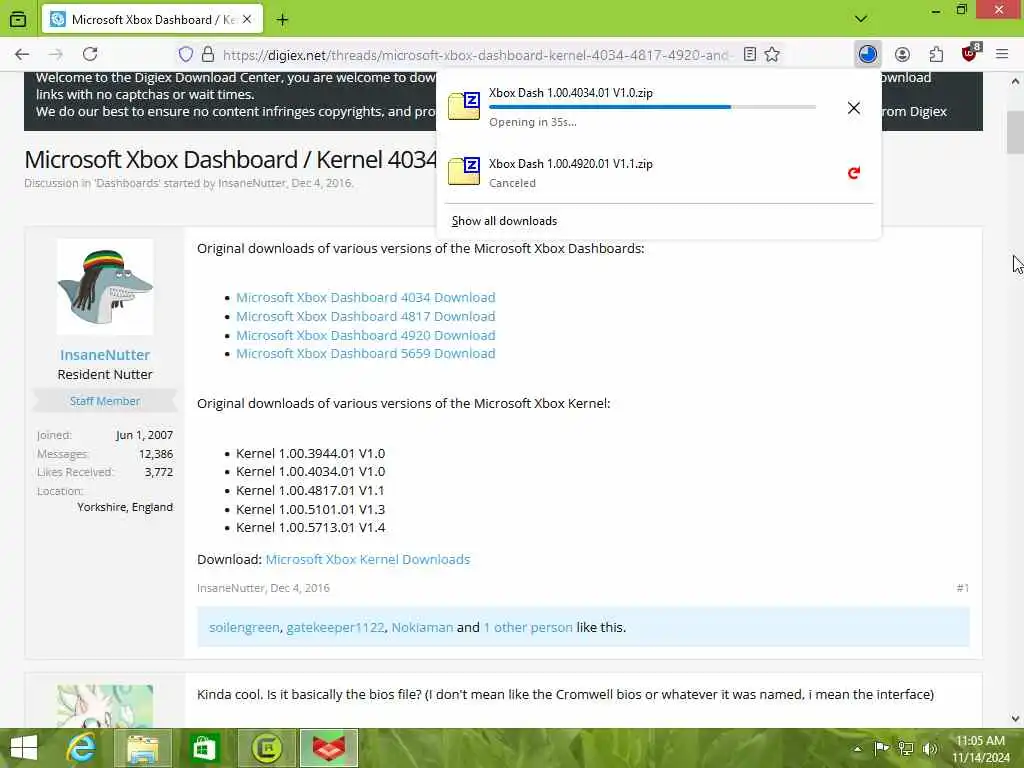Open the Action Center flag icon
The width and height of the screenshot is (1024, 768).
tap(881, 748)
